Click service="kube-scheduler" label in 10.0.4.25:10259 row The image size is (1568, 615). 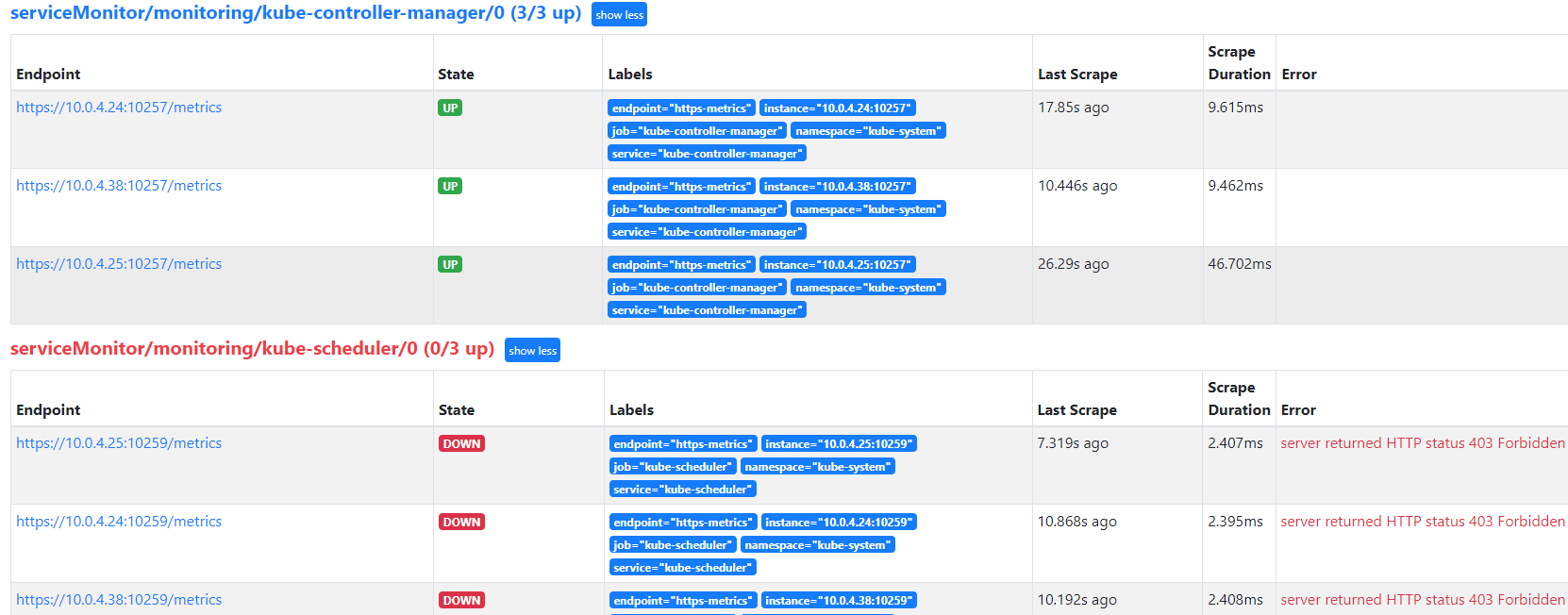(683, 490)
